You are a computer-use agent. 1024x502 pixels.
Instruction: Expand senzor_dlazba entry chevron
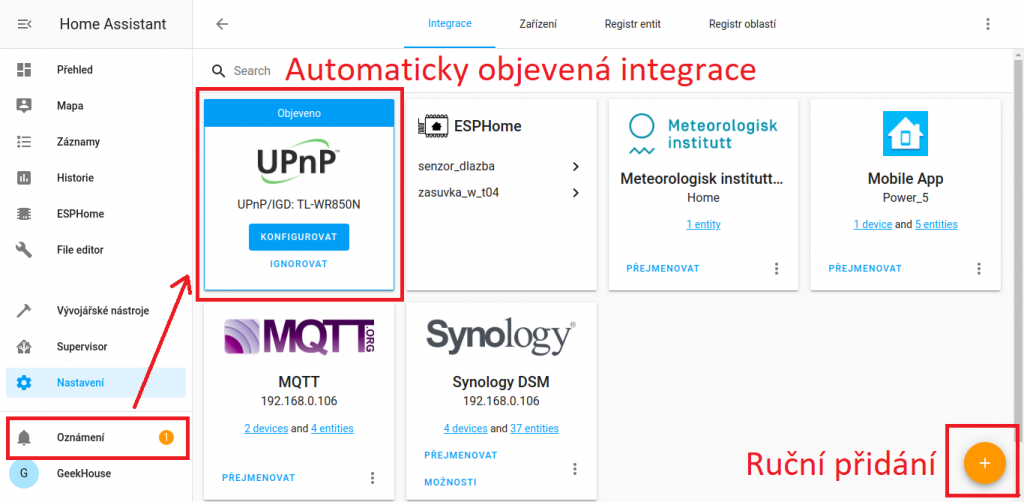click(575, 166)
